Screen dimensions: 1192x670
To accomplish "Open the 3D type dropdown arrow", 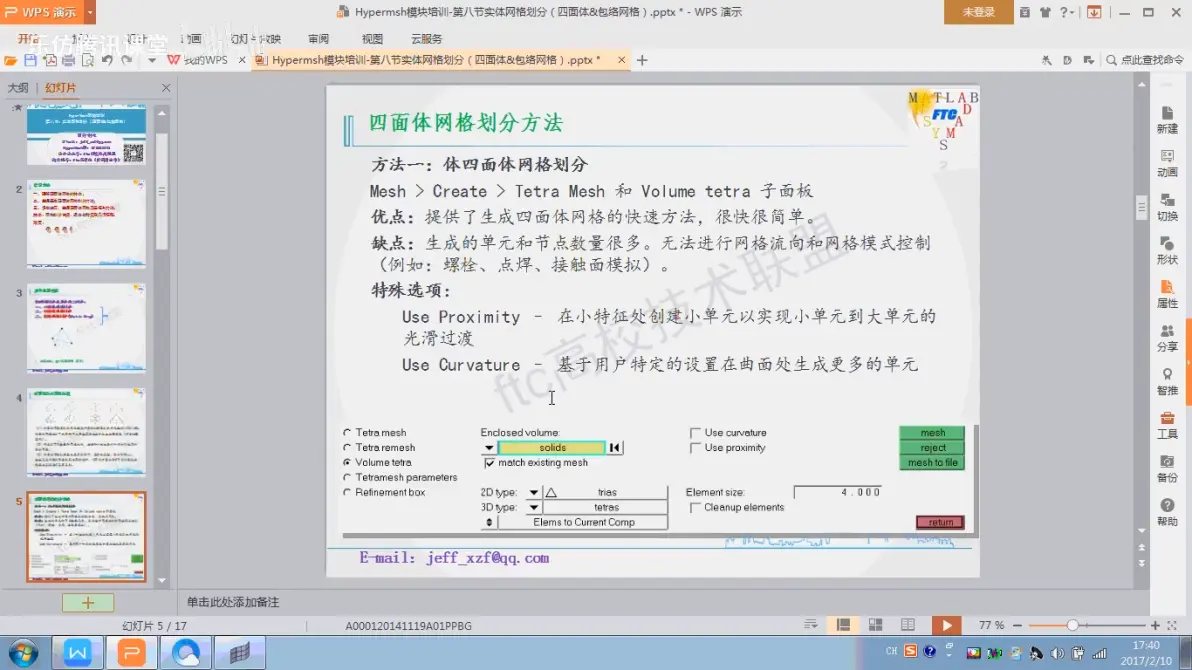I will 534,507.
